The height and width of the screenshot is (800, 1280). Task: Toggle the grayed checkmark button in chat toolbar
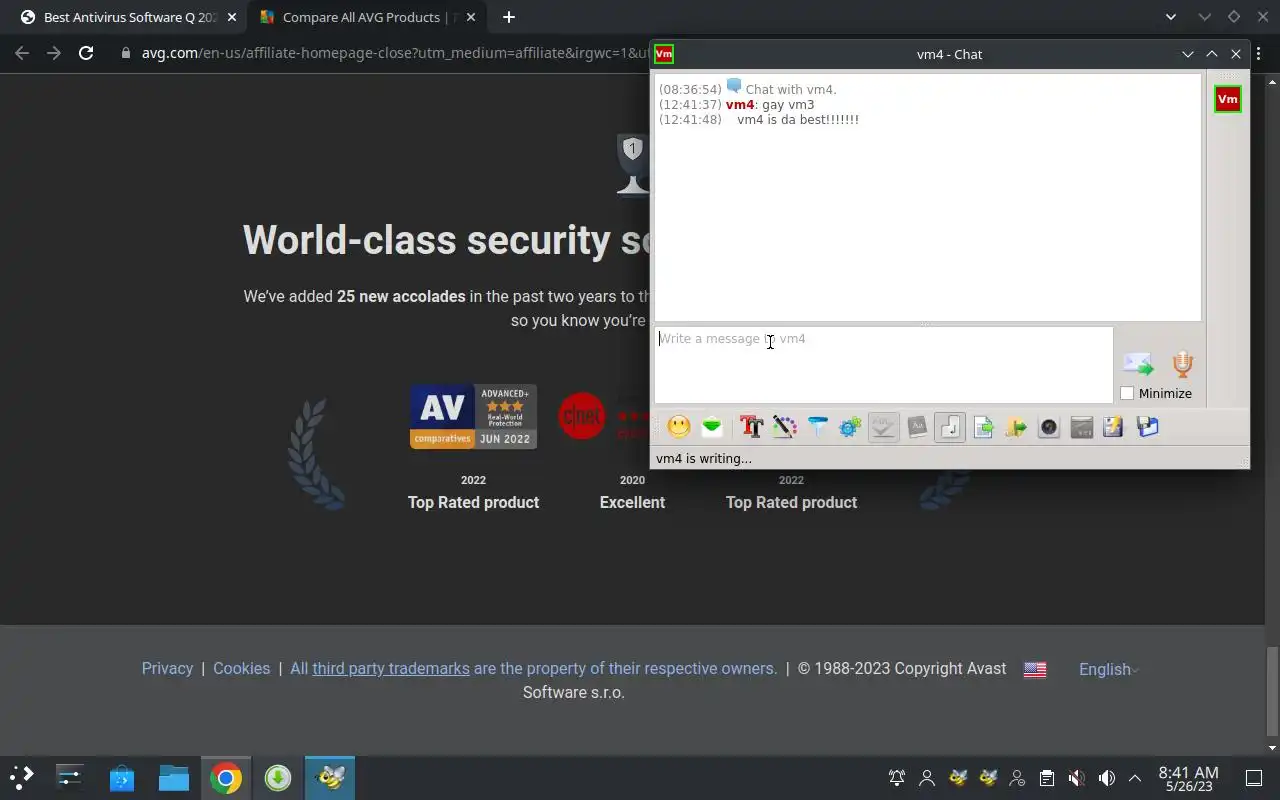pos(884,427)
